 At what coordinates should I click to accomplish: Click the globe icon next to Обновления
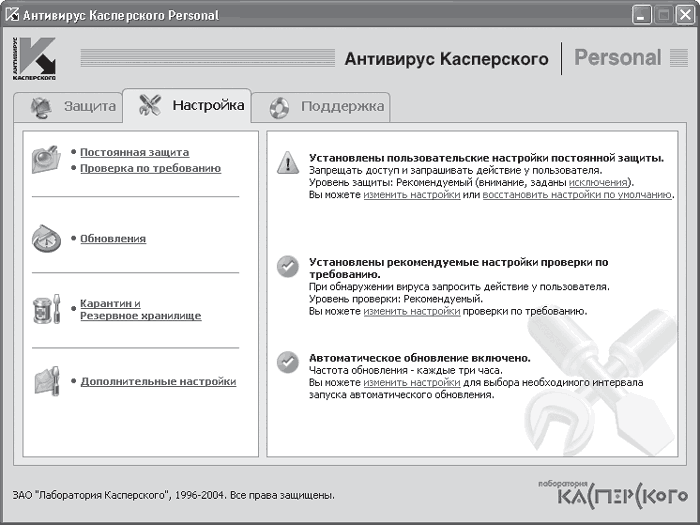(x=46, y=238)
